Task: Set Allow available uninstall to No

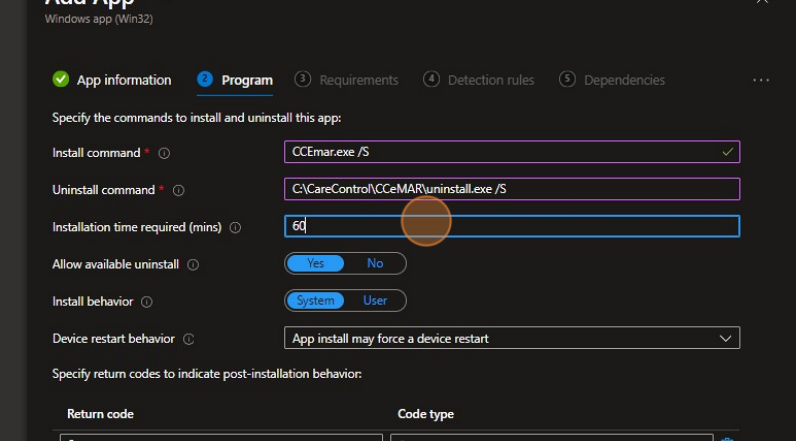Action: click(375, 263)
